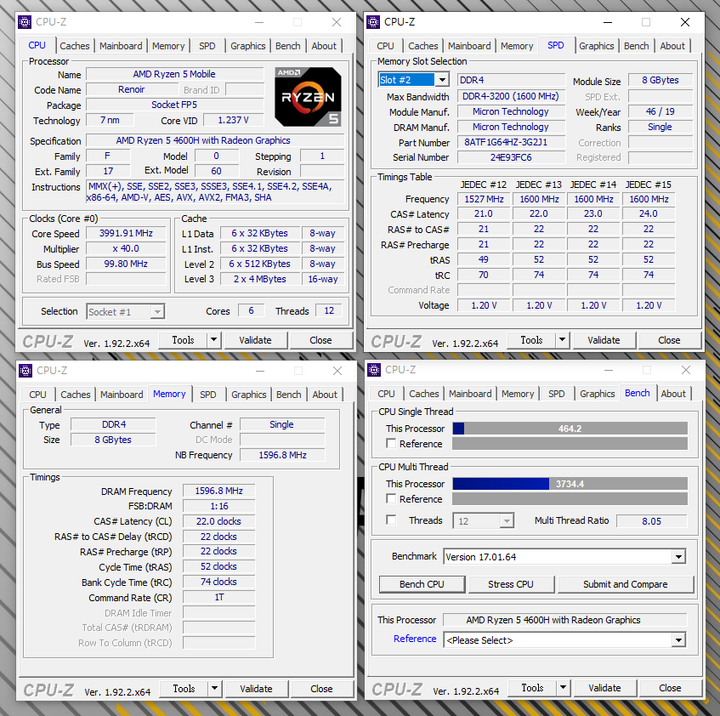Click the JEDEC #12 frequency 1527 MHz cell
The height and width of the screenshot is (716, 720).
pos(484,199)
